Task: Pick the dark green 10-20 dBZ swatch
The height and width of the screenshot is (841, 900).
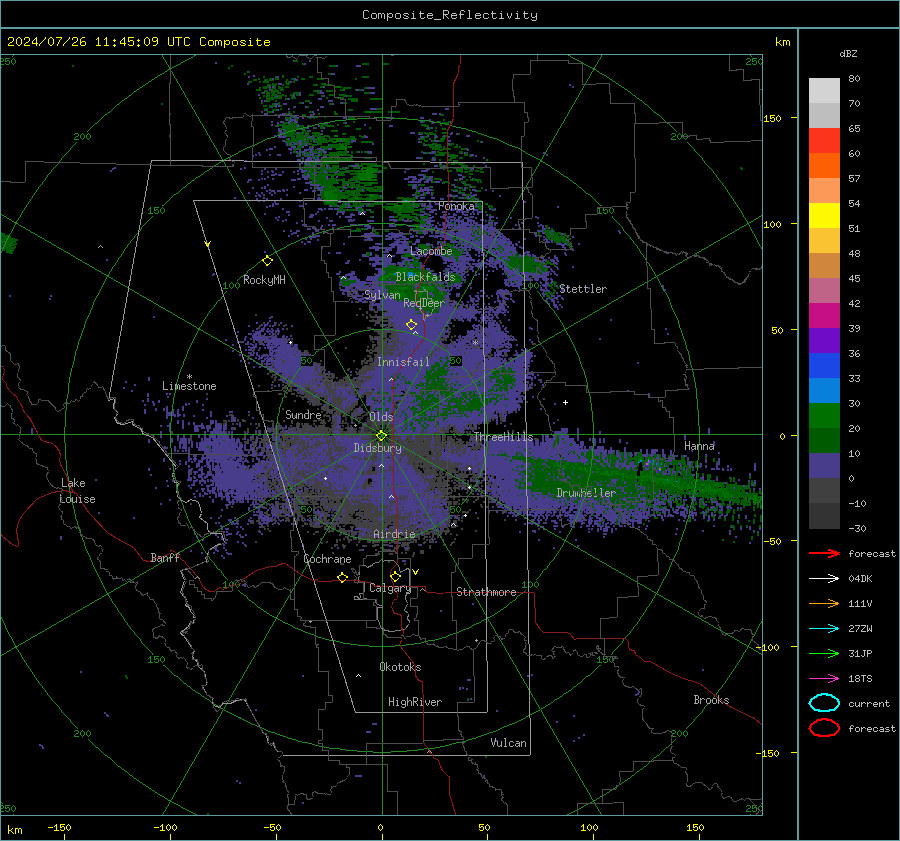Action: tap(824, 441)
